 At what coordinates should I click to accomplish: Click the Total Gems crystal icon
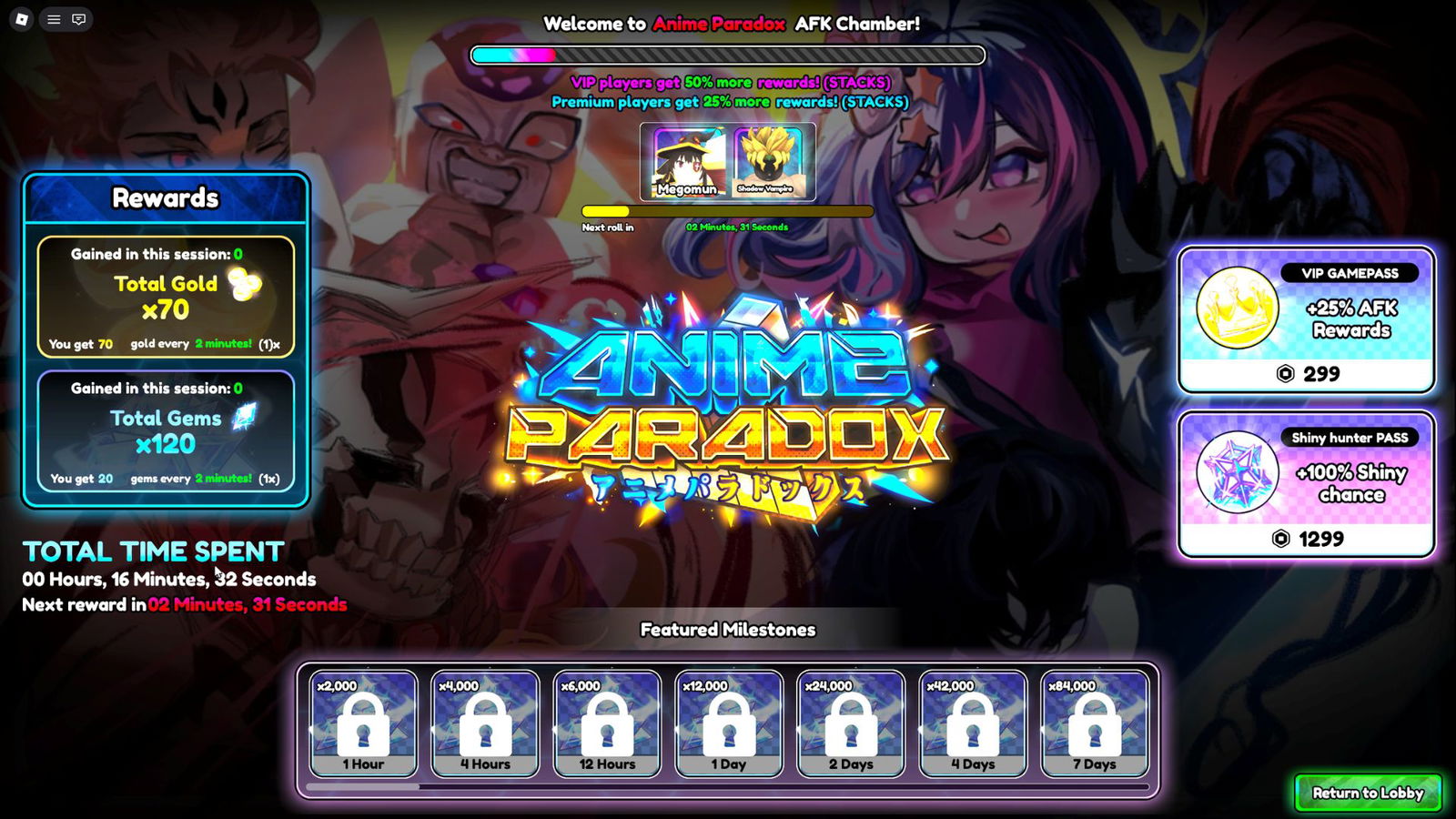tap(245, 417)
